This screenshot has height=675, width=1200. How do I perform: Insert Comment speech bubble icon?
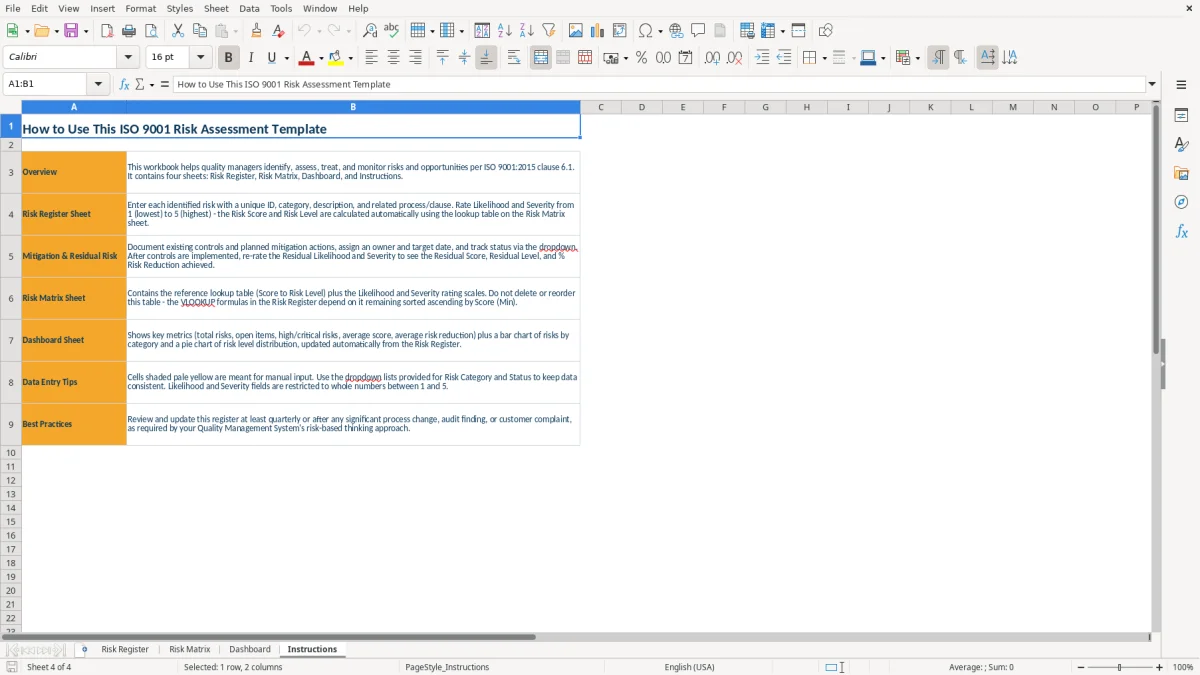[x=698, y=31]
